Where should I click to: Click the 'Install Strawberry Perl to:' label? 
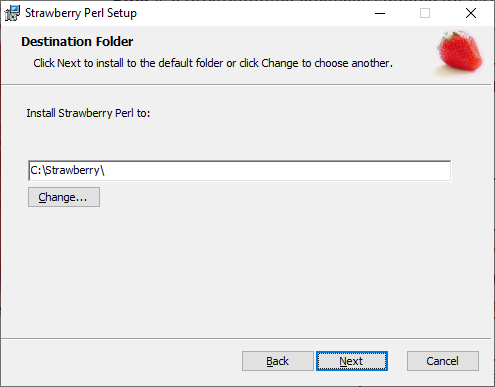(88, 113)
